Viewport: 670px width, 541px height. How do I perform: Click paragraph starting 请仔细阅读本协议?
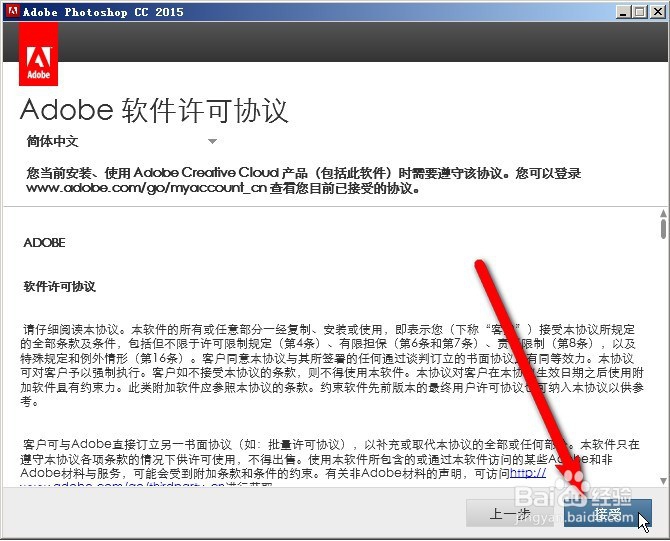(332, 366)
